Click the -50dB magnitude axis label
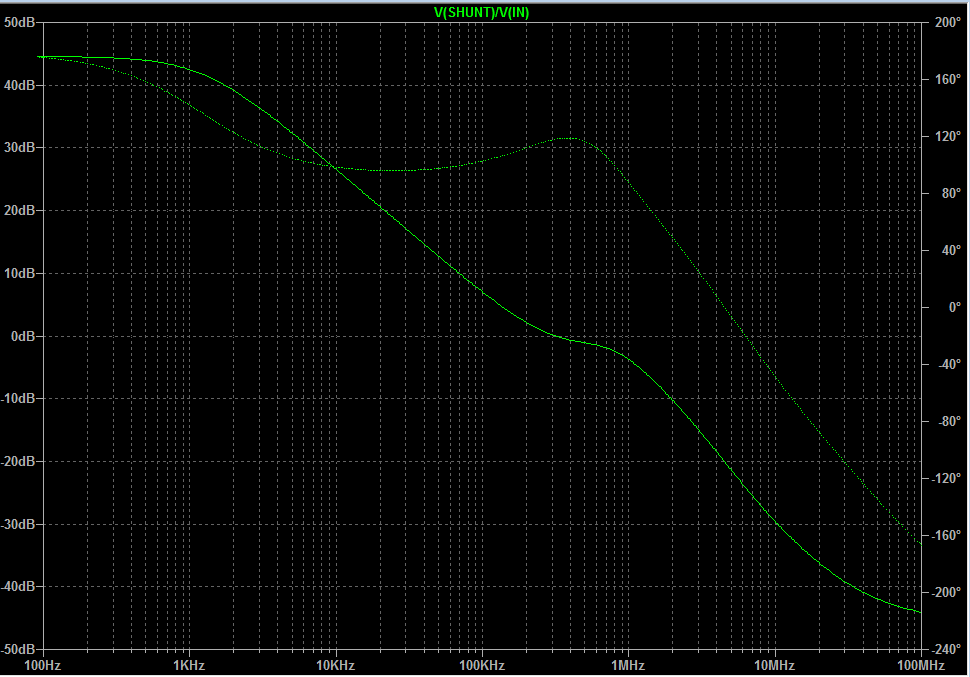Screen dimensions: 970x677 pos(18,650)
